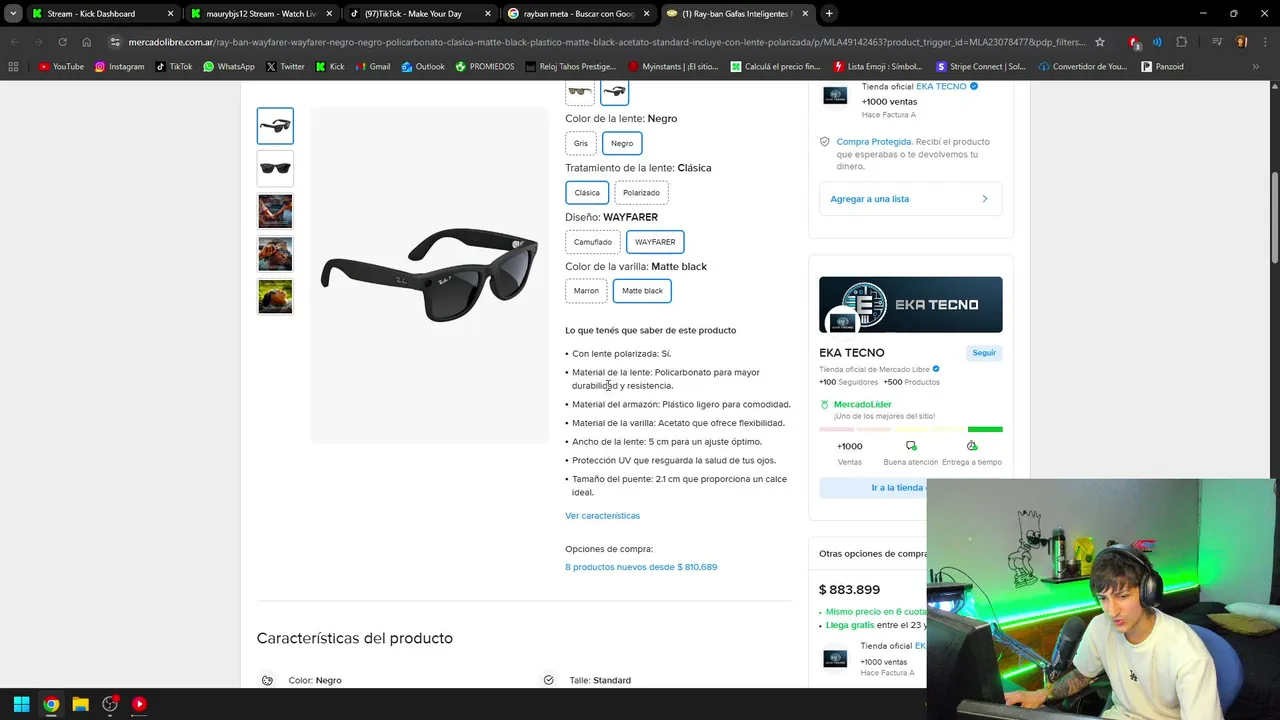Screen dimensions: 1280x720
Task: Open a new browser tab
Action: click(x=829, y=14)
